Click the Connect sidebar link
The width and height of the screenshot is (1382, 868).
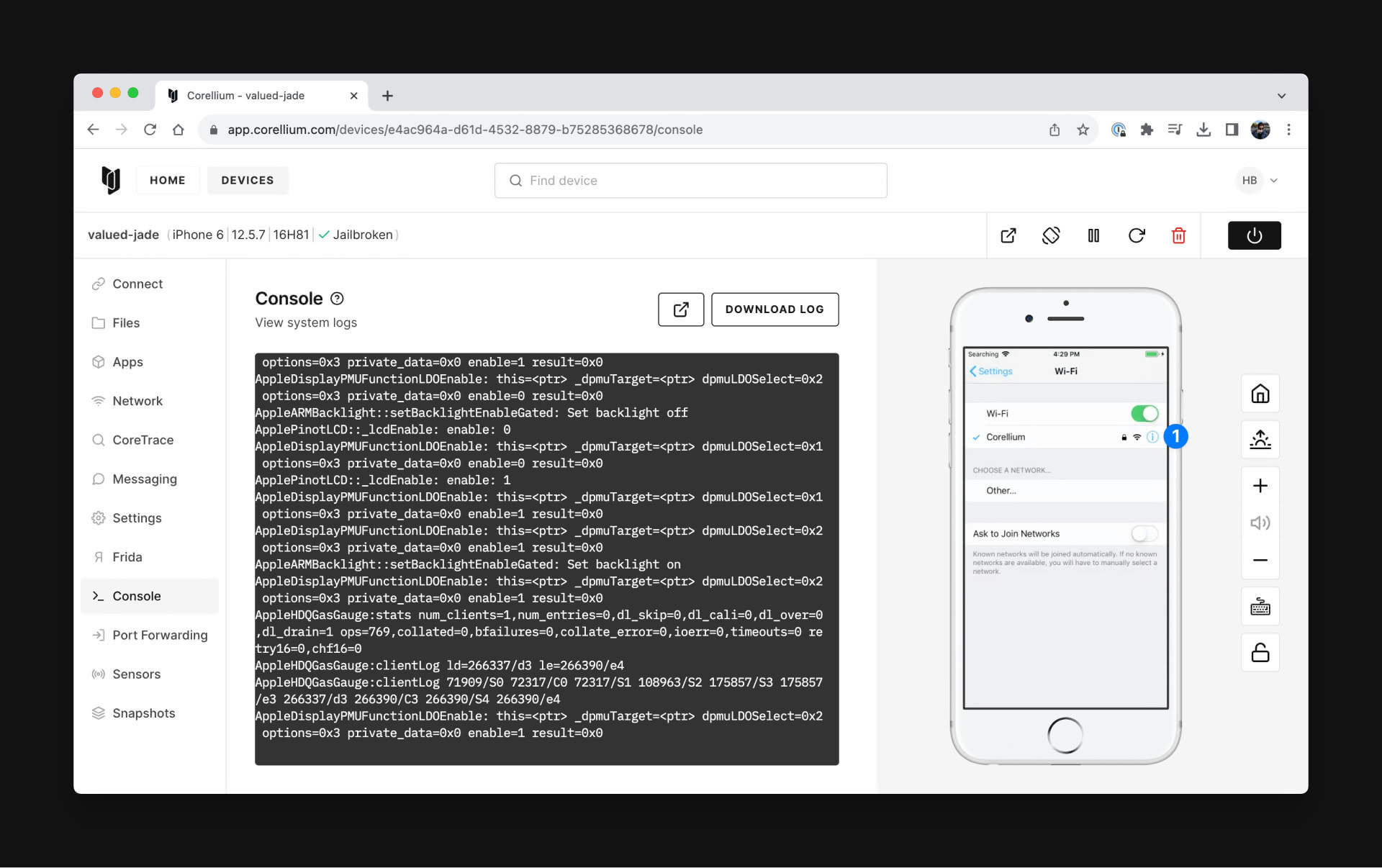coord(138,283)
